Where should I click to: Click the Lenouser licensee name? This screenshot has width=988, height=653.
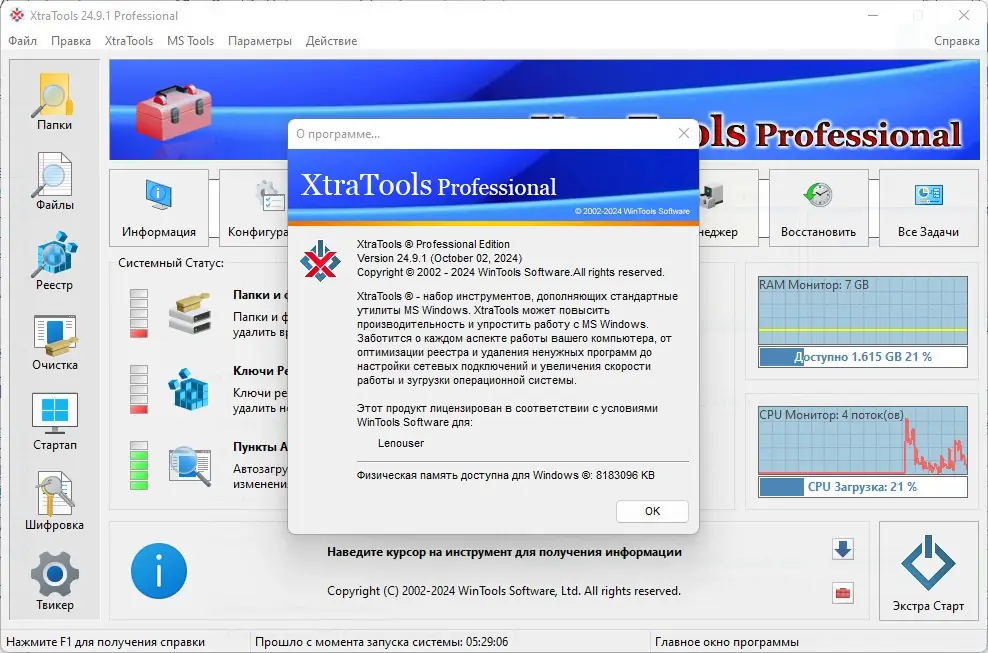point(401,443)
